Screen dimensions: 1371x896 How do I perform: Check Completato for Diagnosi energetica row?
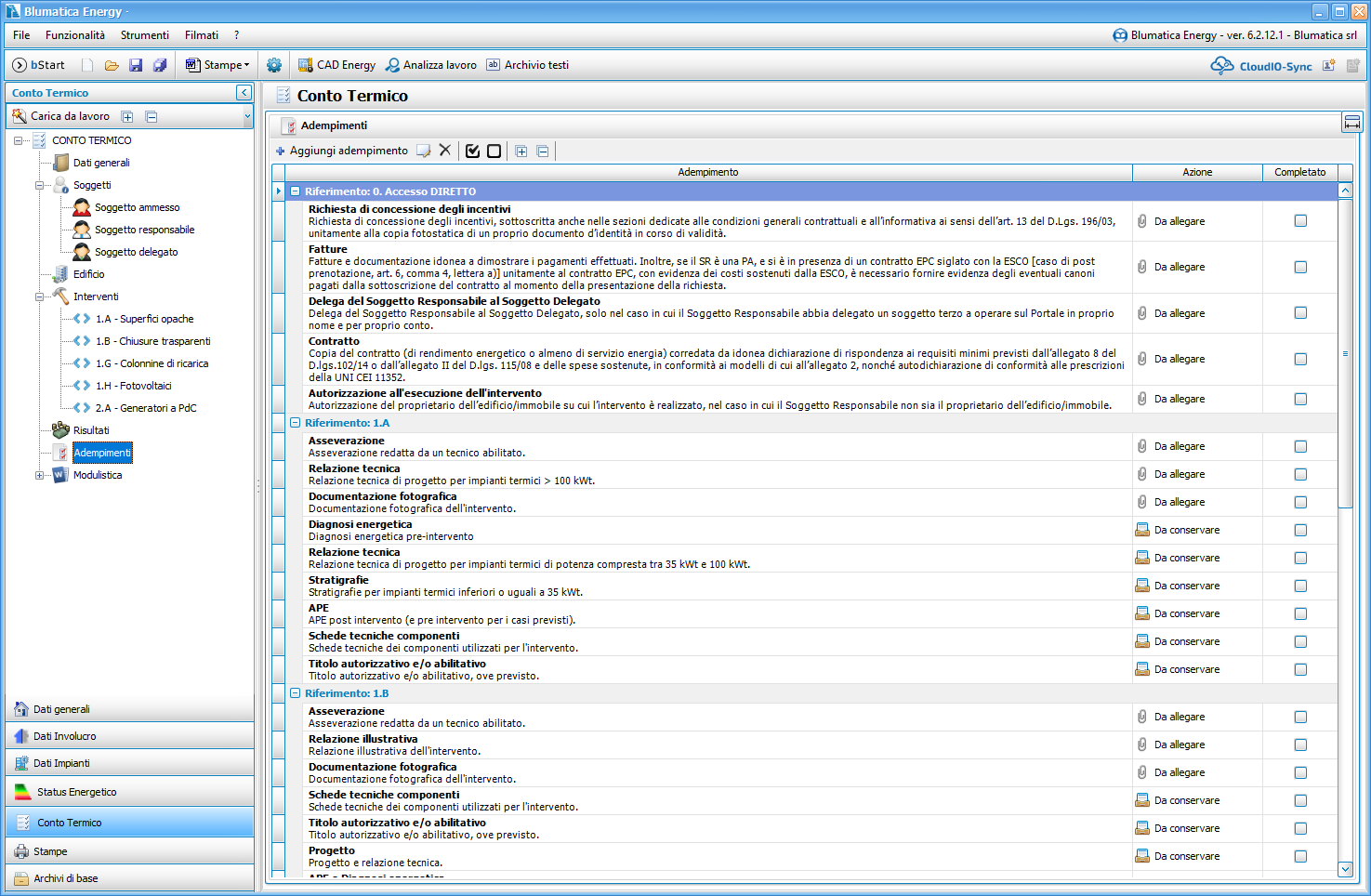1300,530
